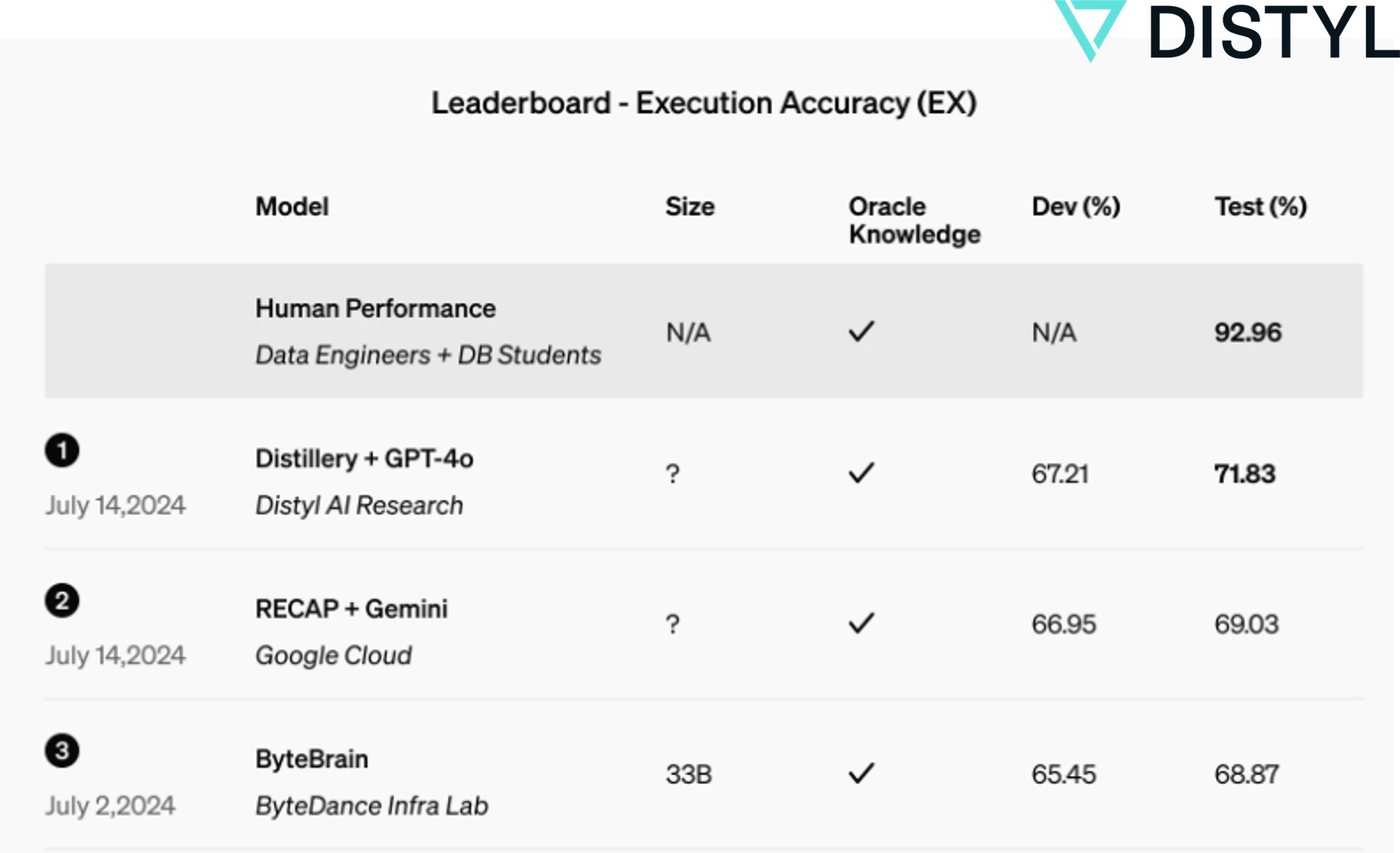Click Distillery + GPT-4o oracle checkmark

[x=861, y=473]
